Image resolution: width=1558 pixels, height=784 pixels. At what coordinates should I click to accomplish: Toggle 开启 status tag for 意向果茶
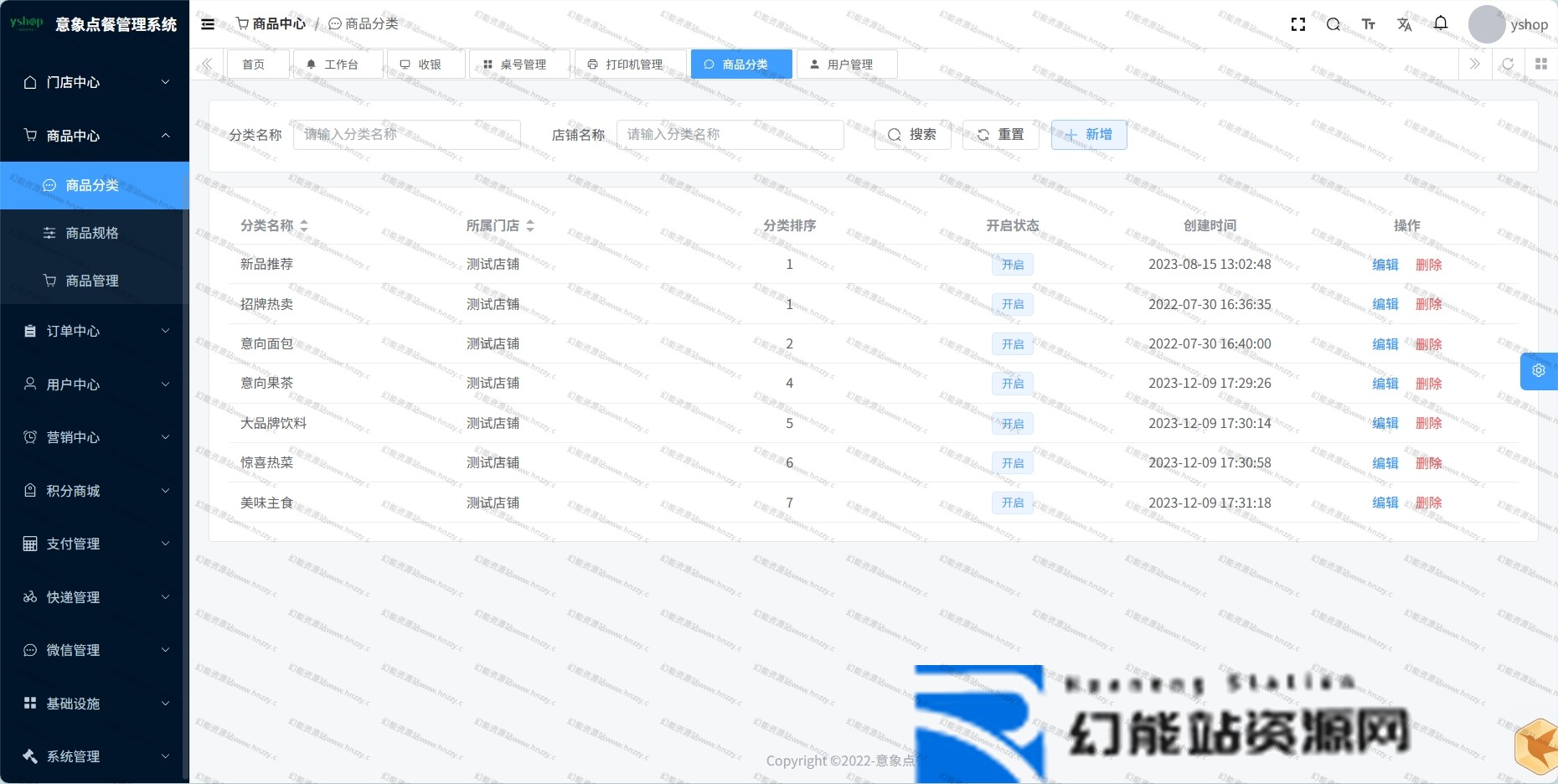[x=1013, y=384]
